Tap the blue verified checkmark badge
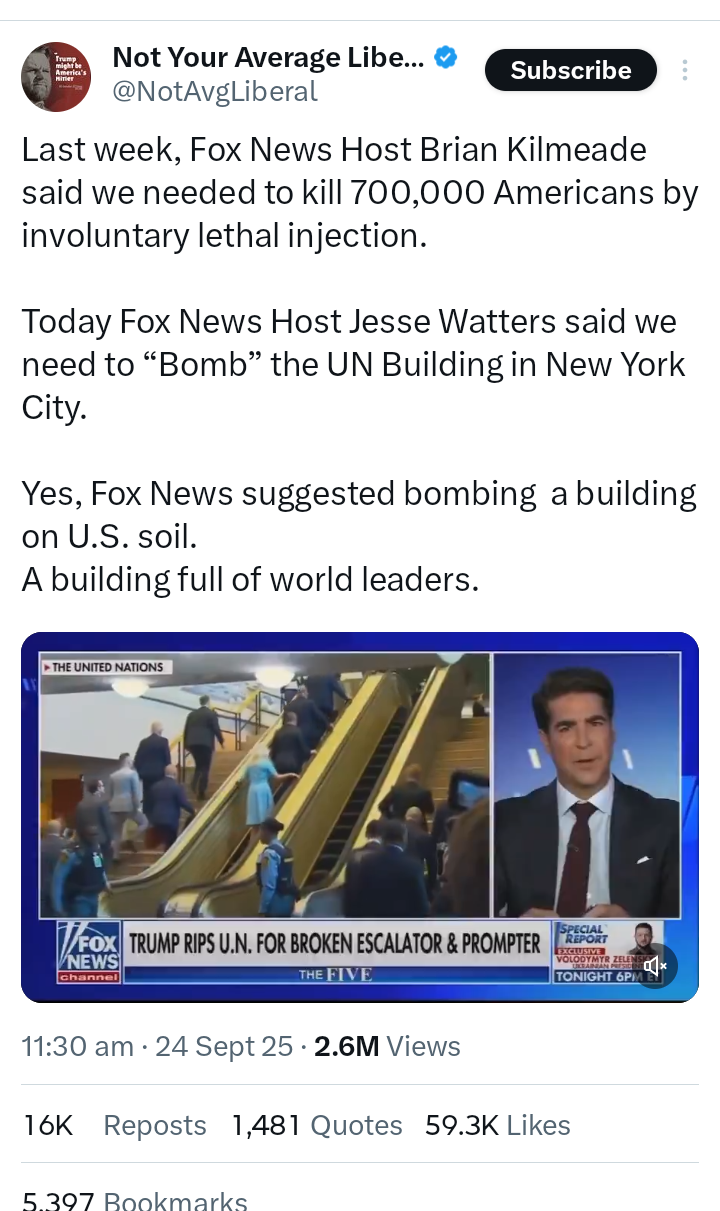The width and height of the screenshot is (720, 1211). click(447, 58)
